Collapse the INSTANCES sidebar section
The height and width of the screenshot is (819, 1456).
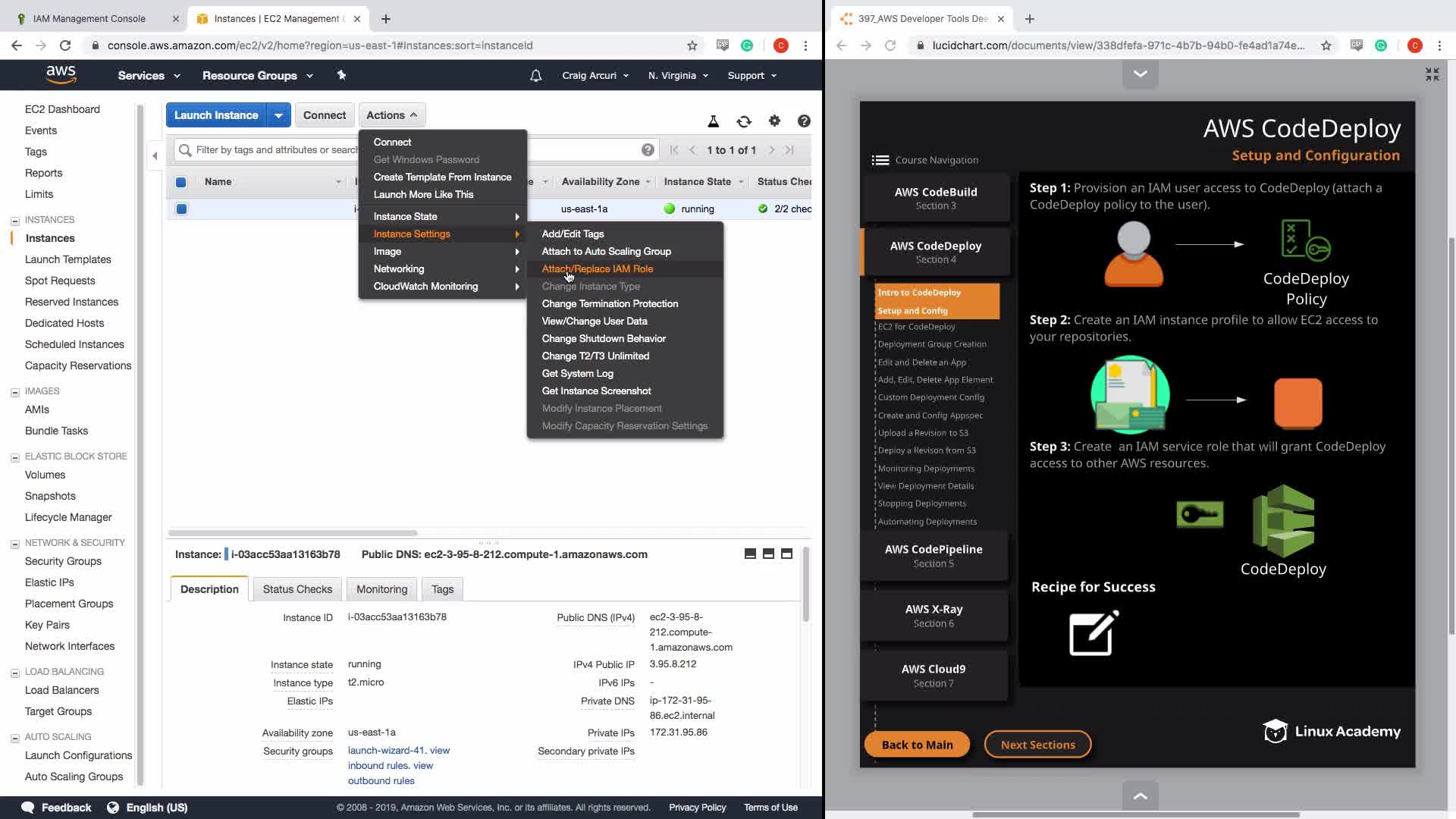pyautogui.click(x=15, y=221)
